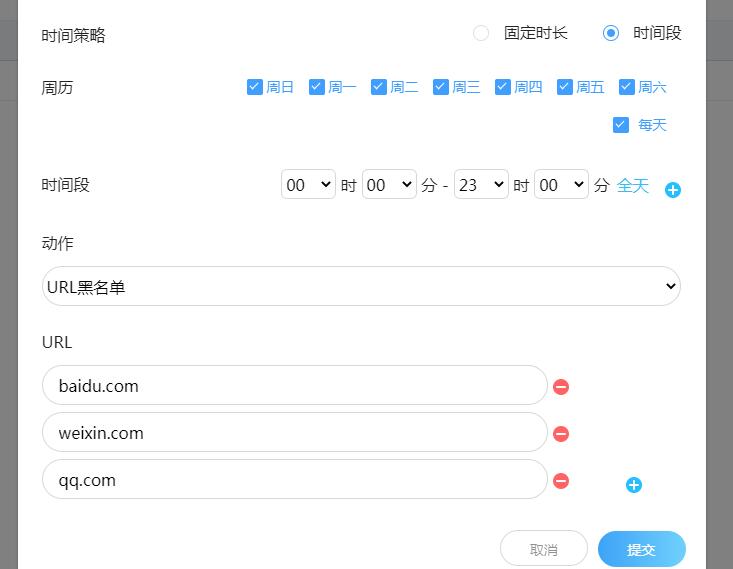Remove the qq.com URL entry
Viewport: 733px width, 569px height.
[561, 480]
